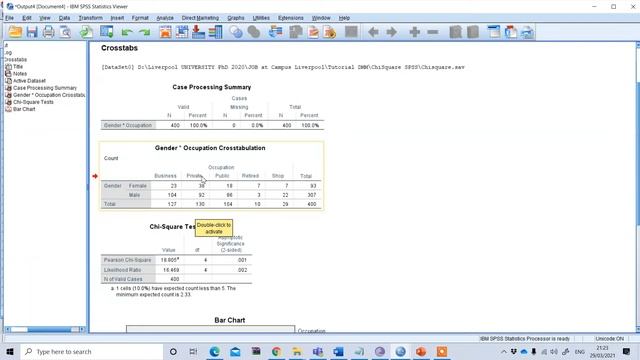Click the Windows Start button

[x=10, y=351]
